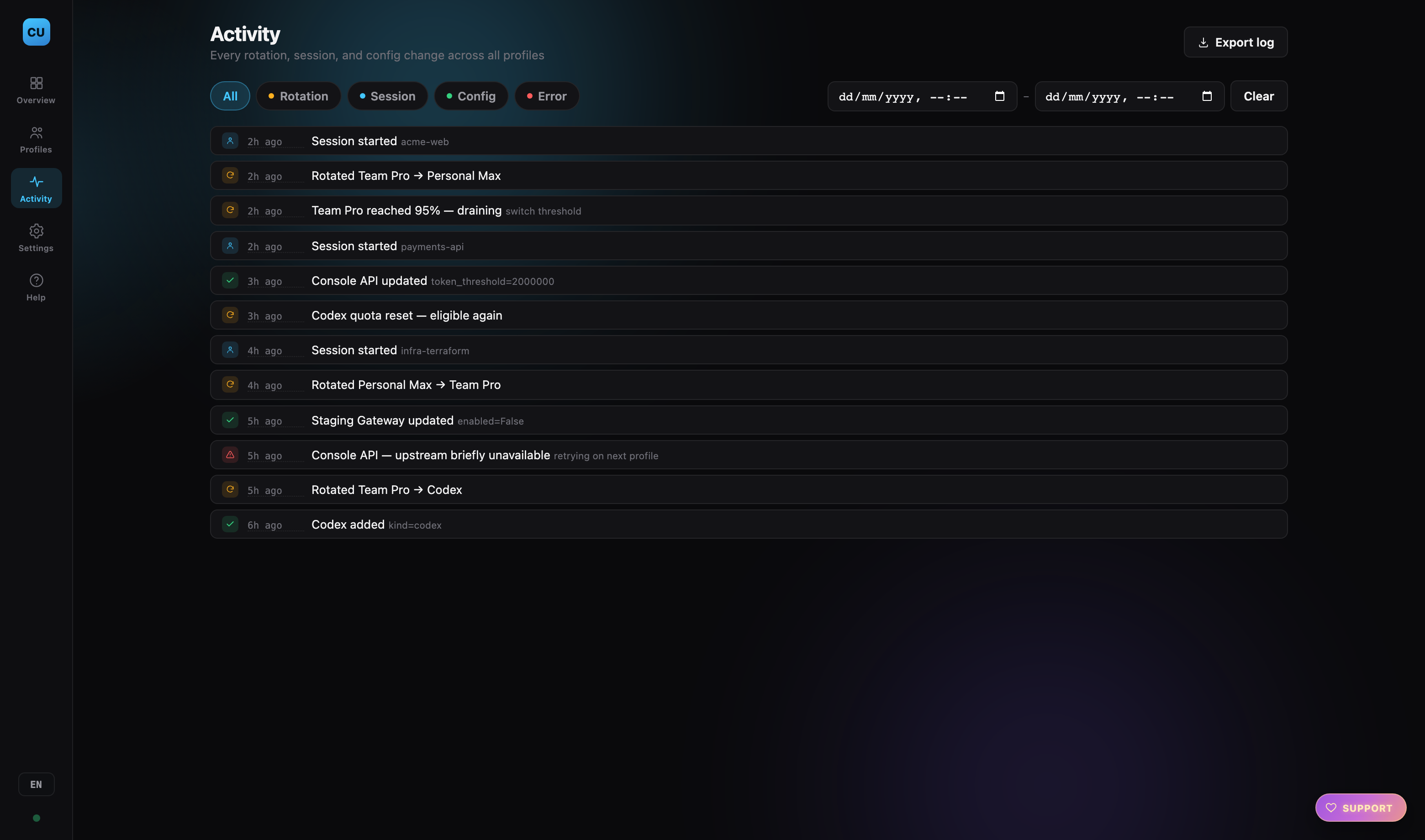1425x840 pixels.
Task: Click rotation icon on Team Pro → Codex
Action: pyautogui.click(x=230, y=489)
